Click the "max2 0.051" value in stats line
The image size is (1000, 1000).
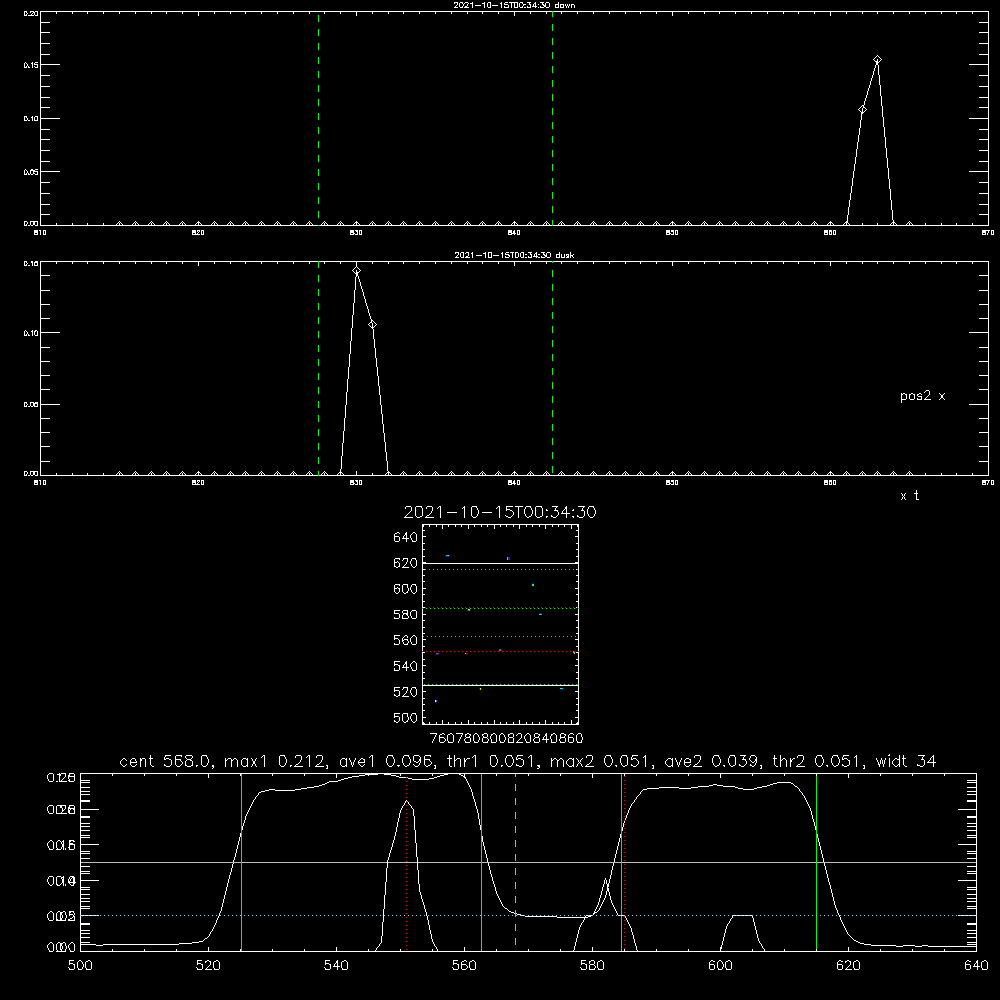(x=598, y=761)
